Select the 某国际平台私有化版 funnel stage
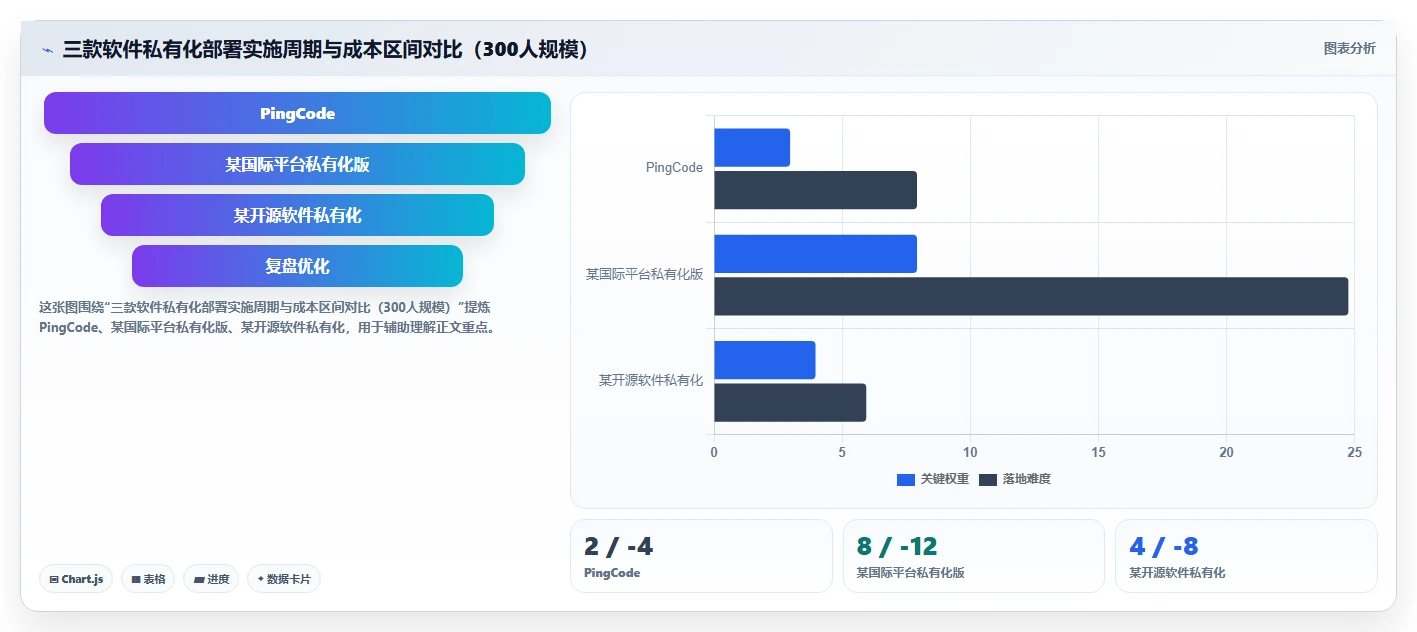This screenshot has width=1417, height=632. (x=297, y=164)
